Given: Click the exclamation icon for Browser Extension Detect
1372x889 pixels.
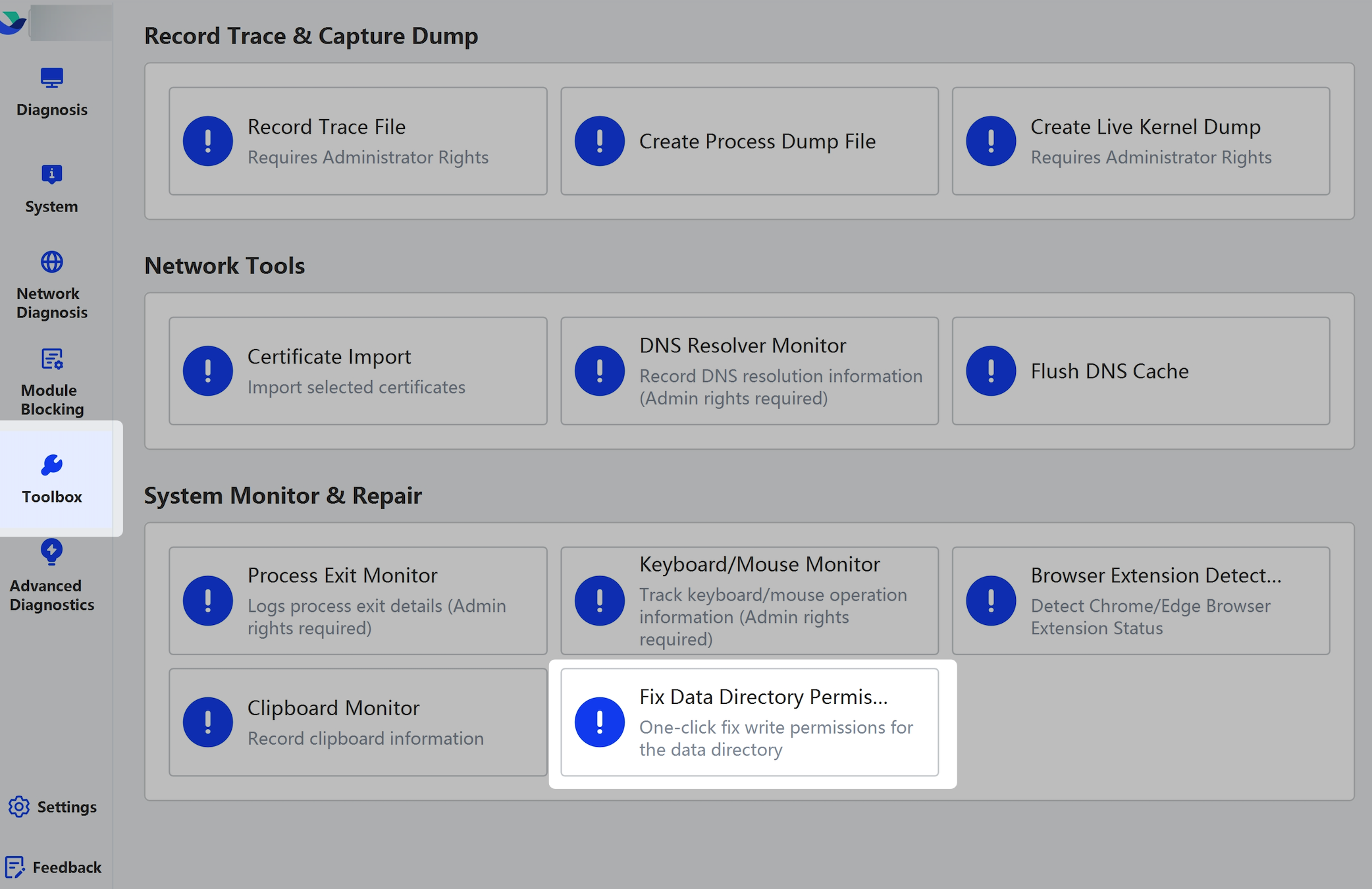Looking at the screenshot, I should [x=991, y=601].
